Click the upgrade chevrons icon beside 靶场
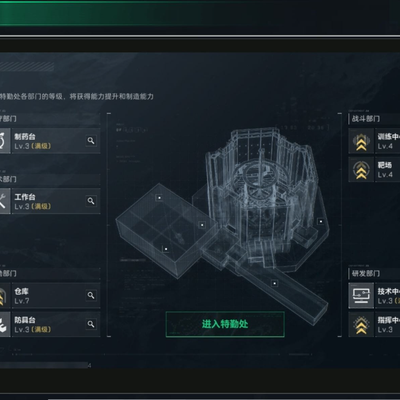Image resolution: width=400 pixels, height=400 pixels. click(x=361, y=170)
